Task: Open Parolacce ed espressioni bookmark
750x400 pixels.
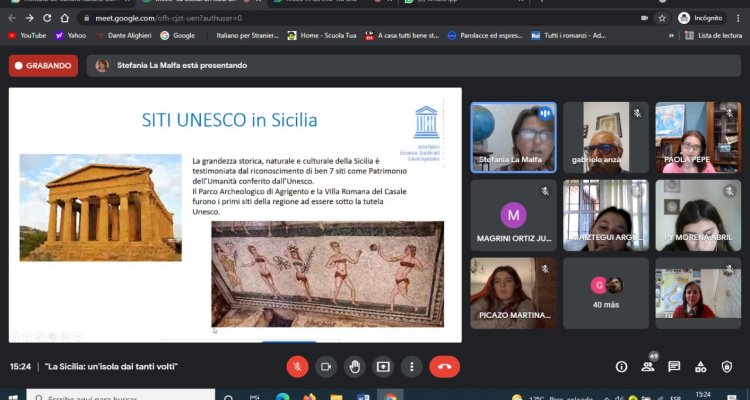Action: point(485,35)
